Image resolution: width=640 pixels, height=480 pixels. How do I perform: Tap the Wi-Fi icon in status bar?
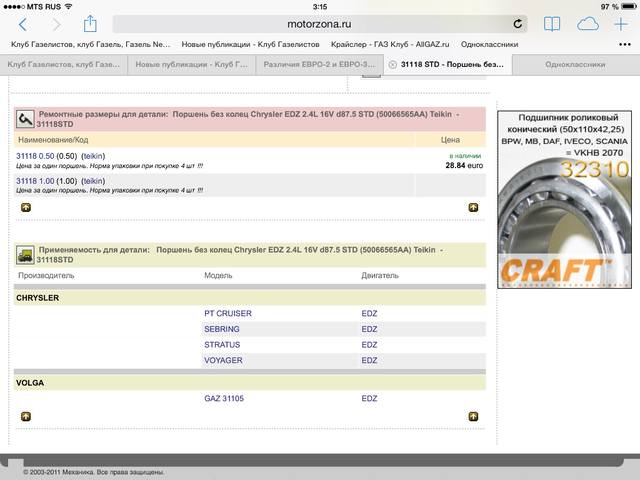click(68, 7)
